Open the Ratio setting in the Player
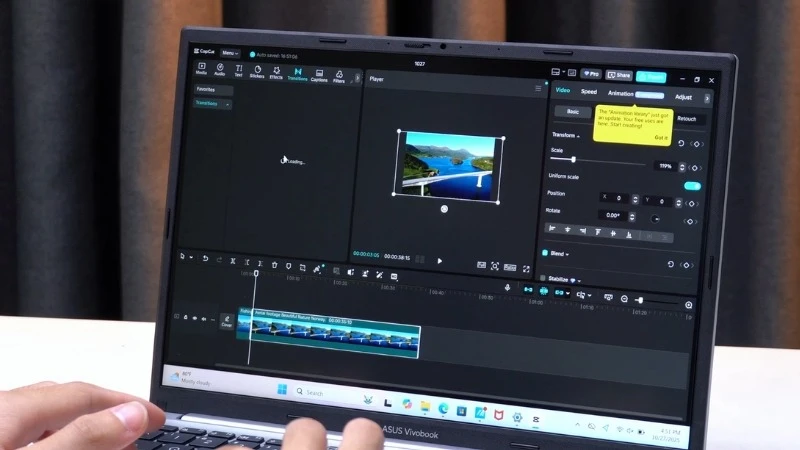The height and width of the screenshot is (450, 800). pos(510,267)
